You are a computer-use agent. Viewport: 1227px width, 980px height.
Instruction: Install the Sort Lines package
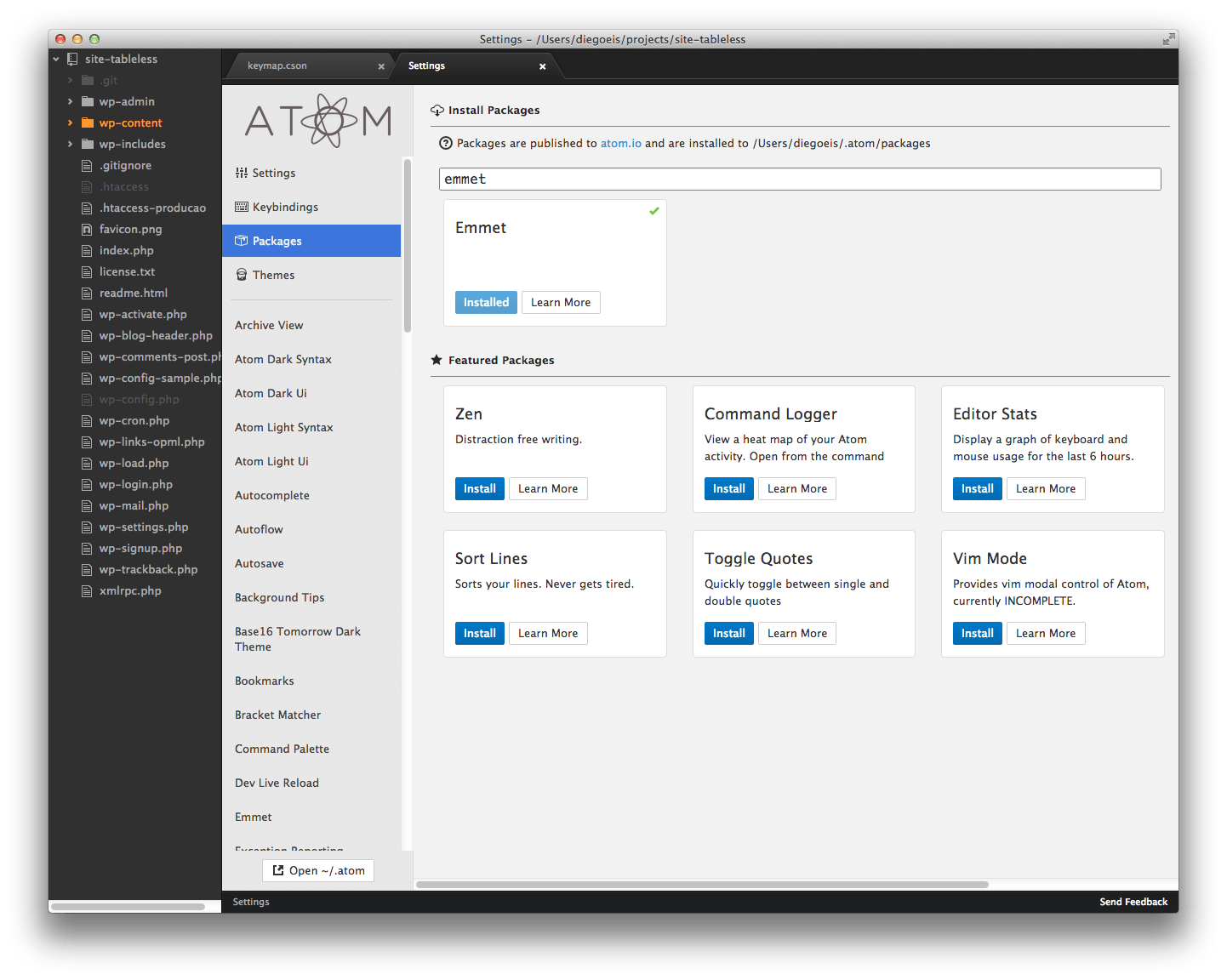[x=480, y=633]
